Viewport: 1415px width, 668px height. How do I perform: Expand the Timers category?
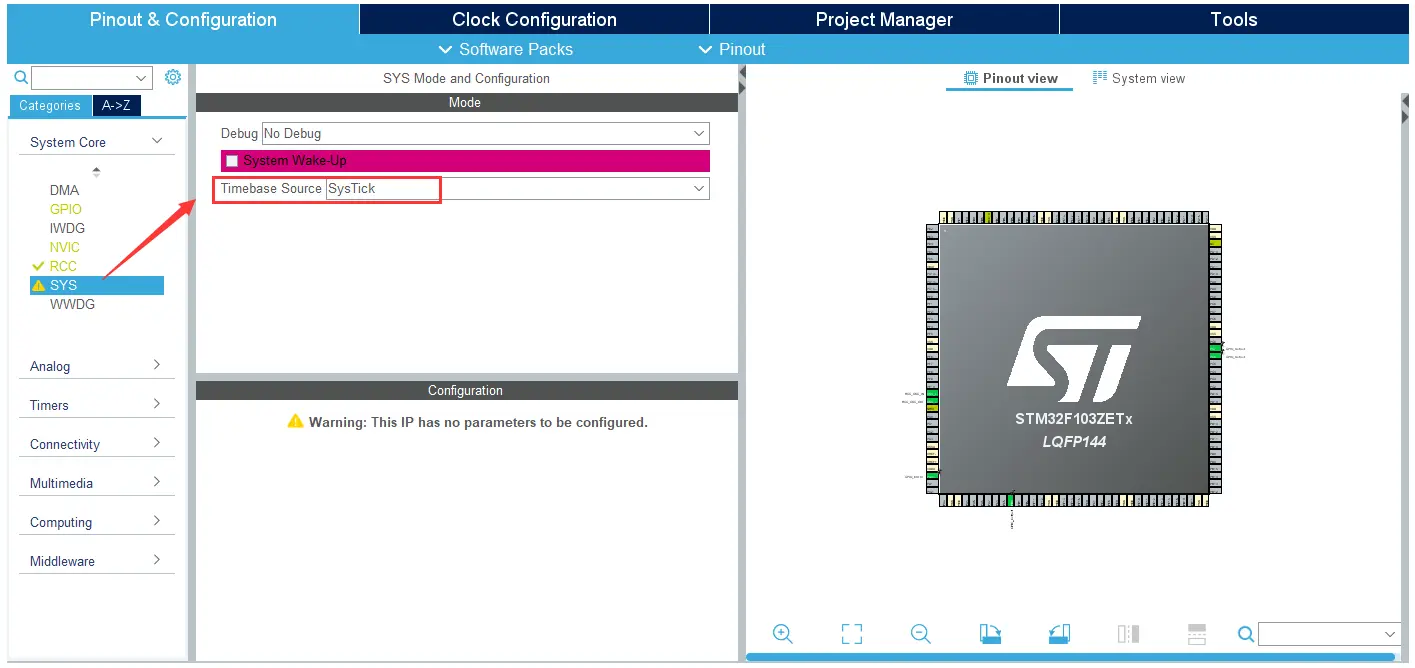tap(157, 404)
